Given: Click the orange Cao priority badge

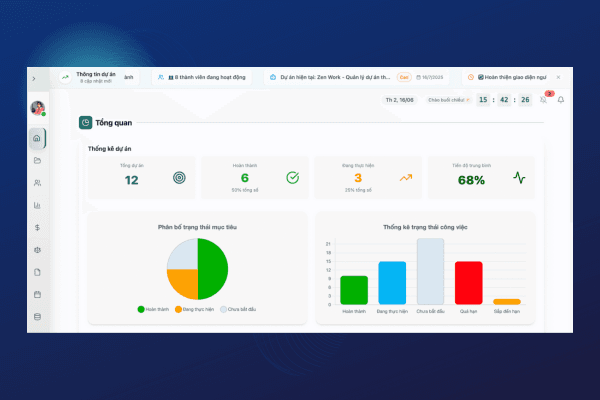Looking at the screenshot, I should point(404,77).
